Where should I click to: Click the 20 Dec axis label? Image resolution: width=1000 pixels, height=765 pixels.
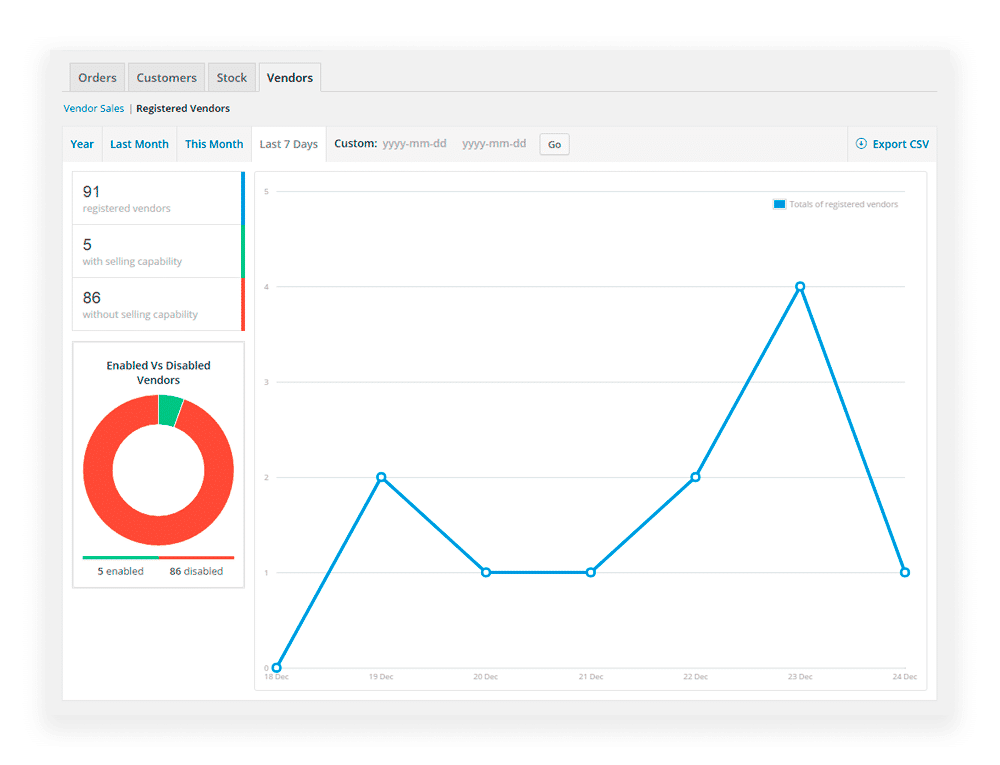[x=485, y=677]
